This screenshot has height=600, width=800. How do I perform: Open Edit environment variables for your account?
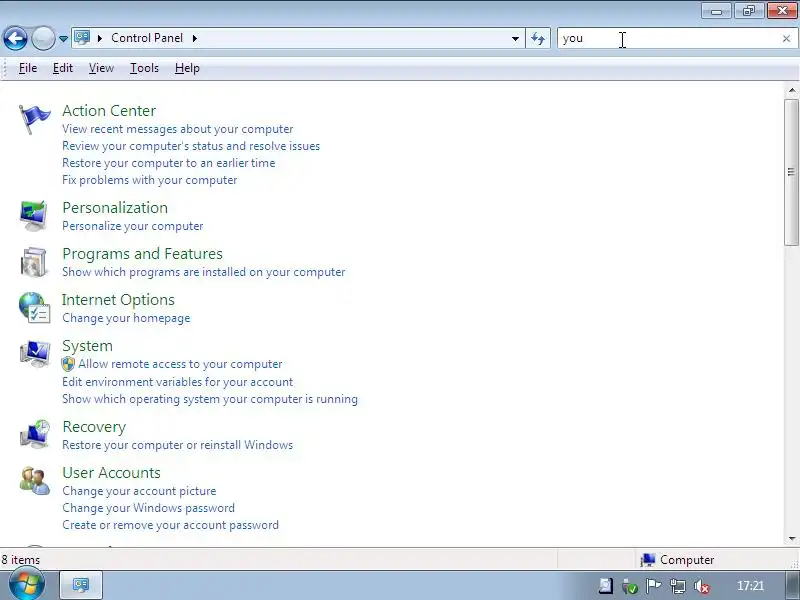[178, 382]
